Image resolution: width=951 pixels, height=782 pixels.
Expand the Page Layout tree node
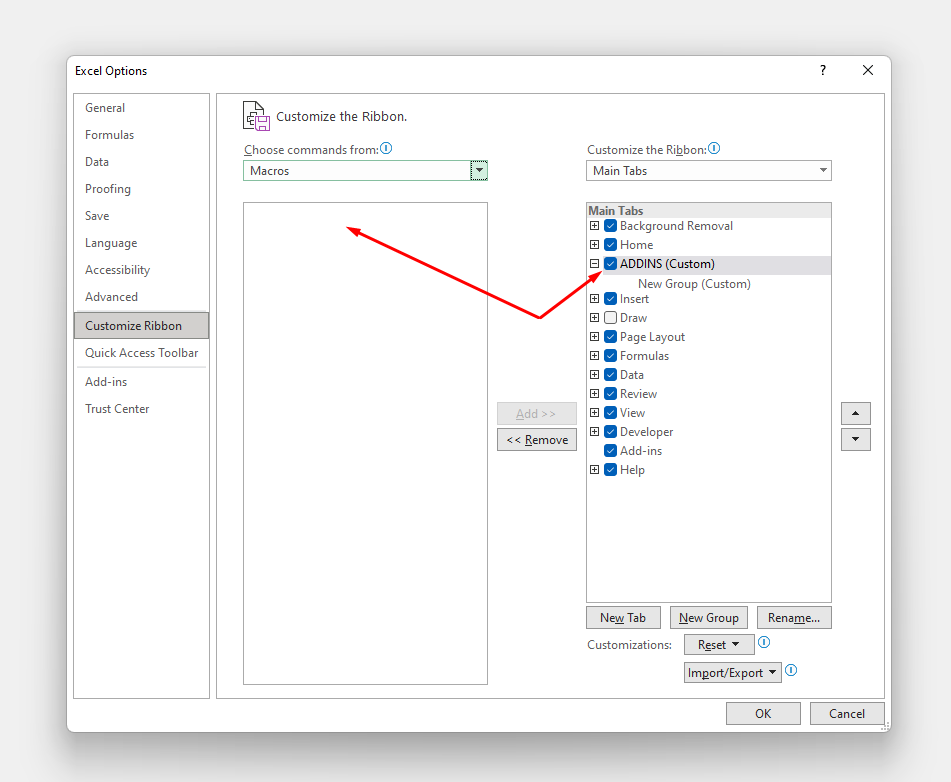[594, 337]
